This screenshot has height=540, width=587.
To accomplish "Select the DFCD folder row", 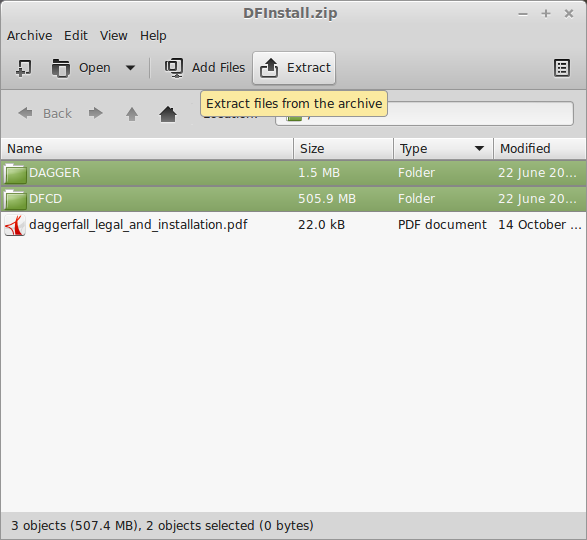I will (x=294, y=199).
